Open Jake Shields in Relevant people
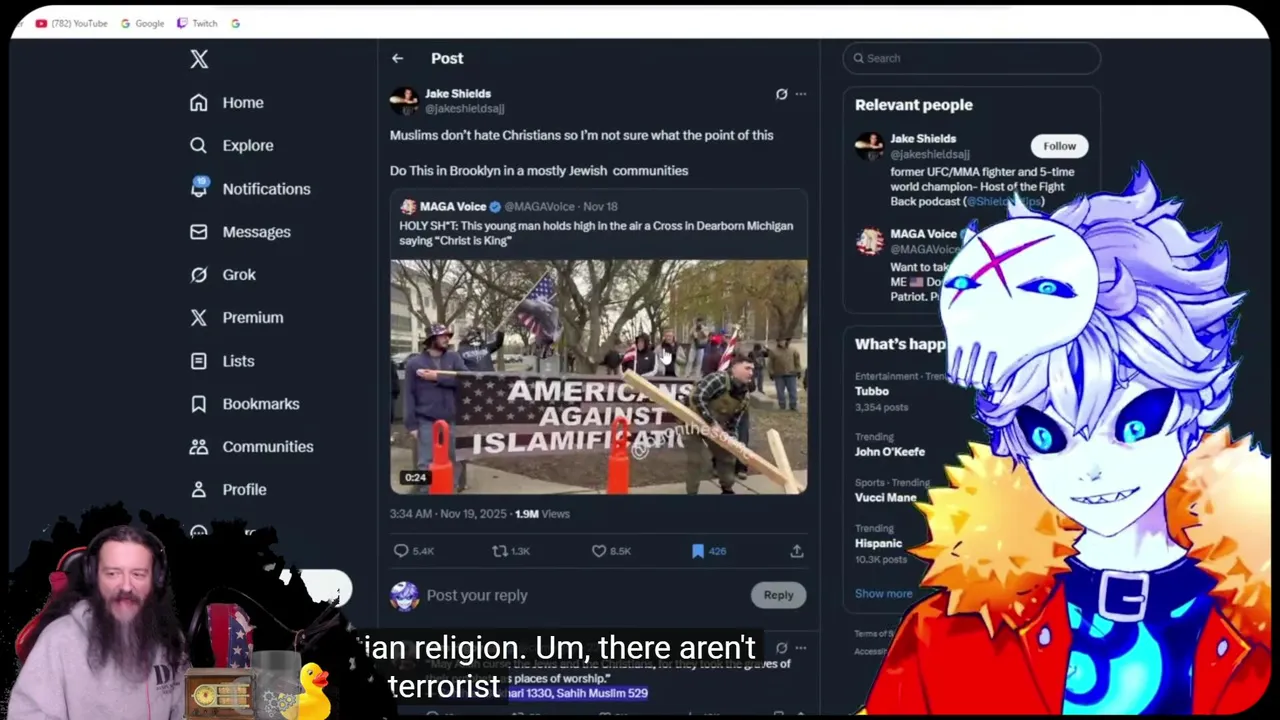Viewport: 1280px width, 720px height. tap(923, 138)
